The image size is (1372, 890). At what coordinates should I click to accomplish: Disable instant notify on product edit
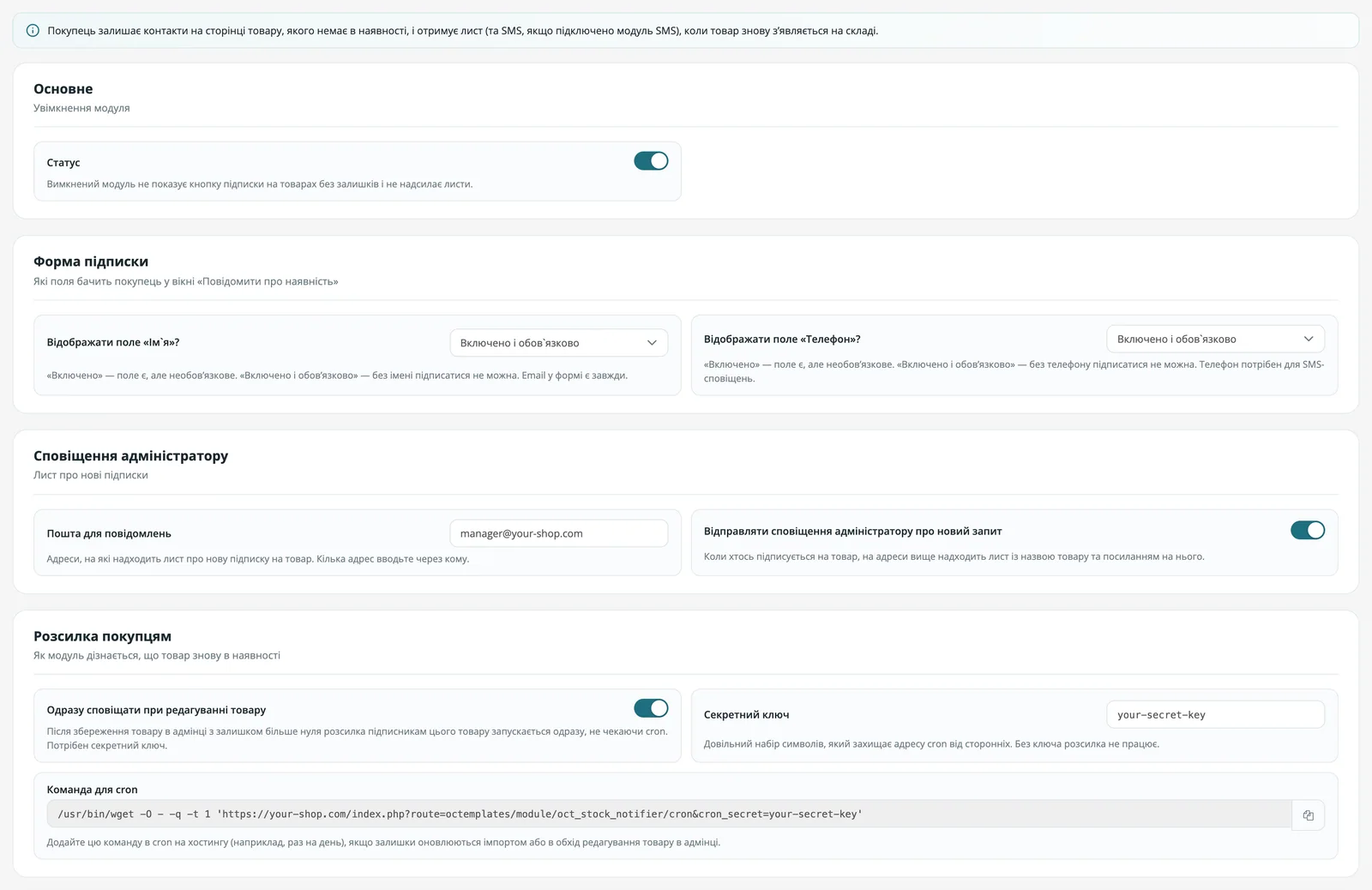tap(651, 708)
